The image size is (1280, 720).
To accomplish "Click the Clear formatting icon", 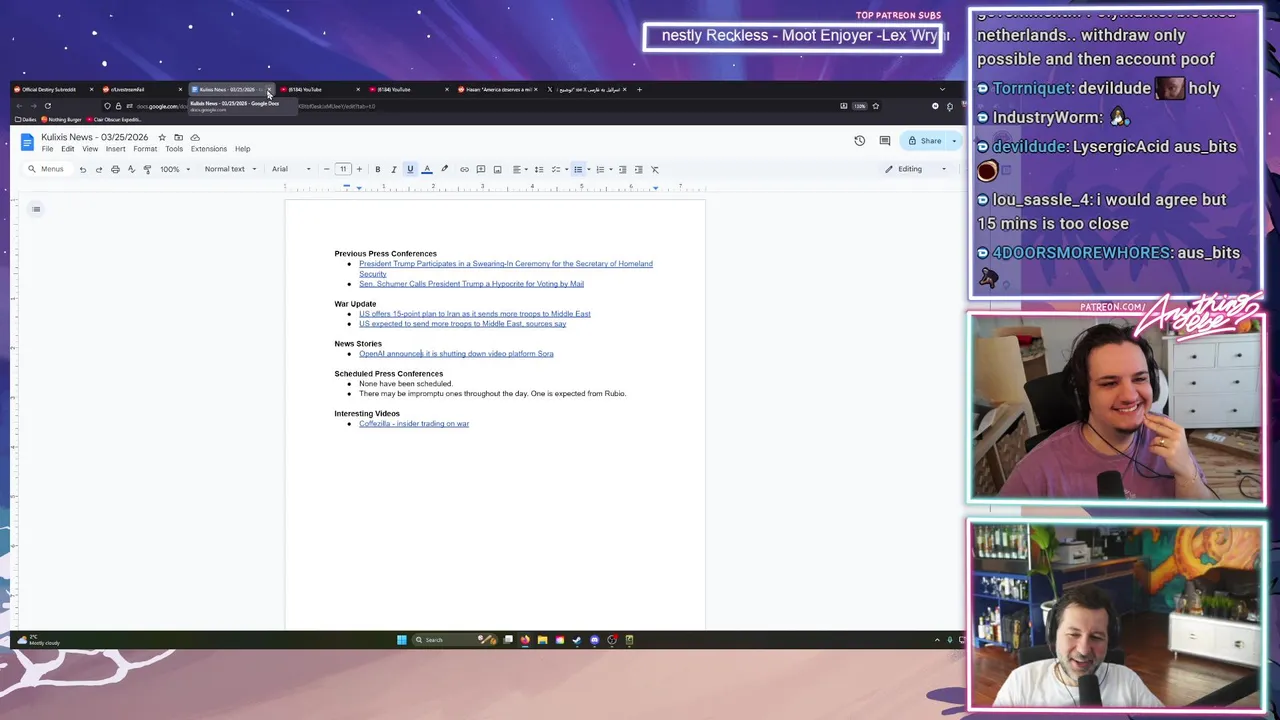I will 655,169.
